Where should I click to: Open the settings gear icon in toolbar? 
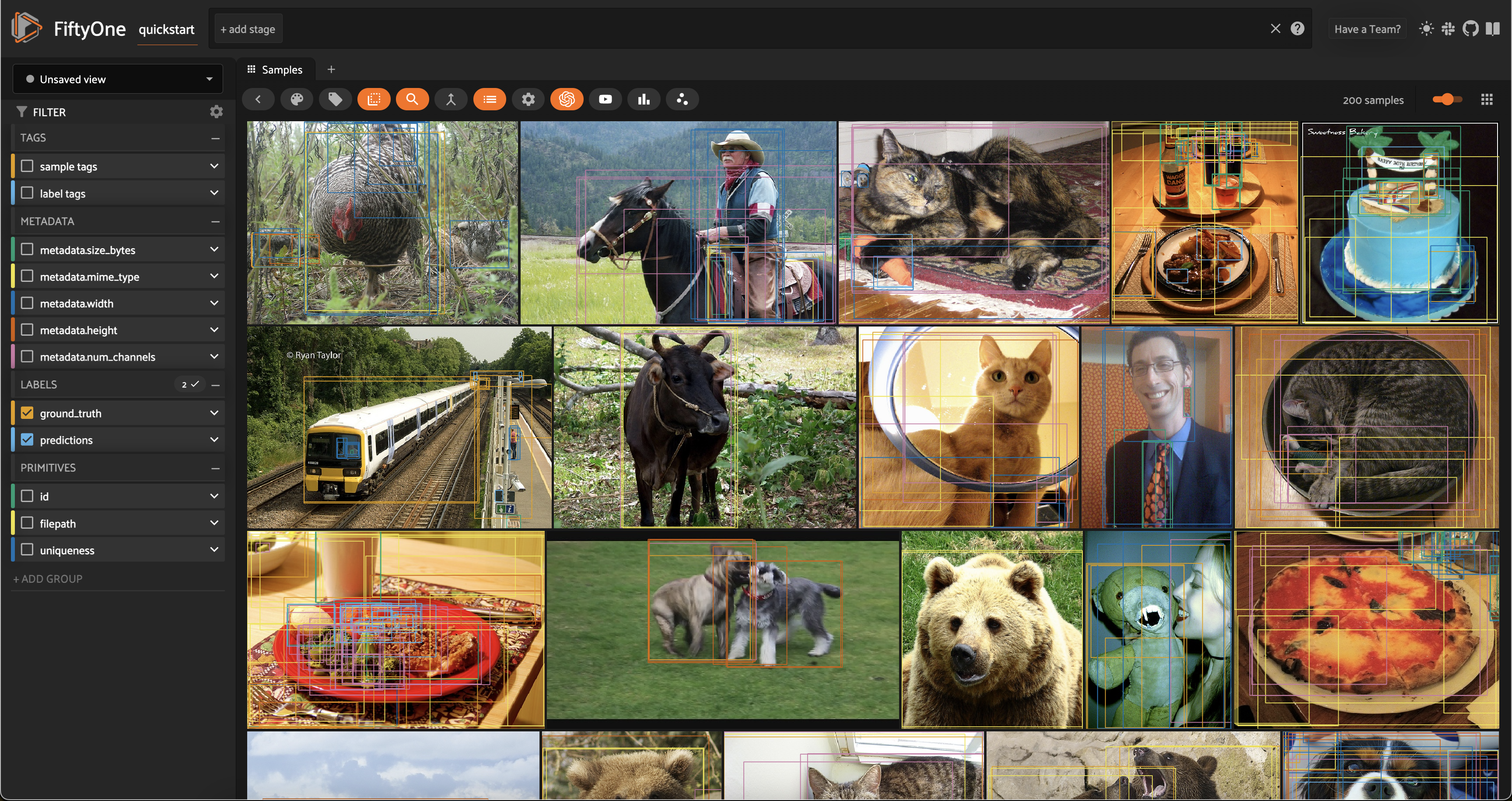pyautogui.click(x=528, y=98)
